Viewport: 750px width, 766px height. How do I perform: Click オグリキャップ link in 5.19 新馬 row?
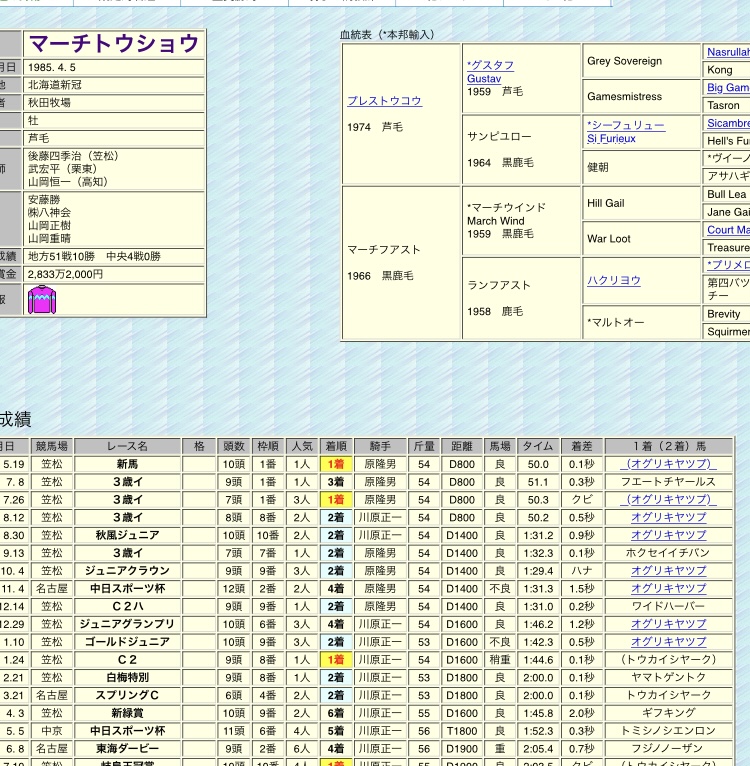coord(668,464)
